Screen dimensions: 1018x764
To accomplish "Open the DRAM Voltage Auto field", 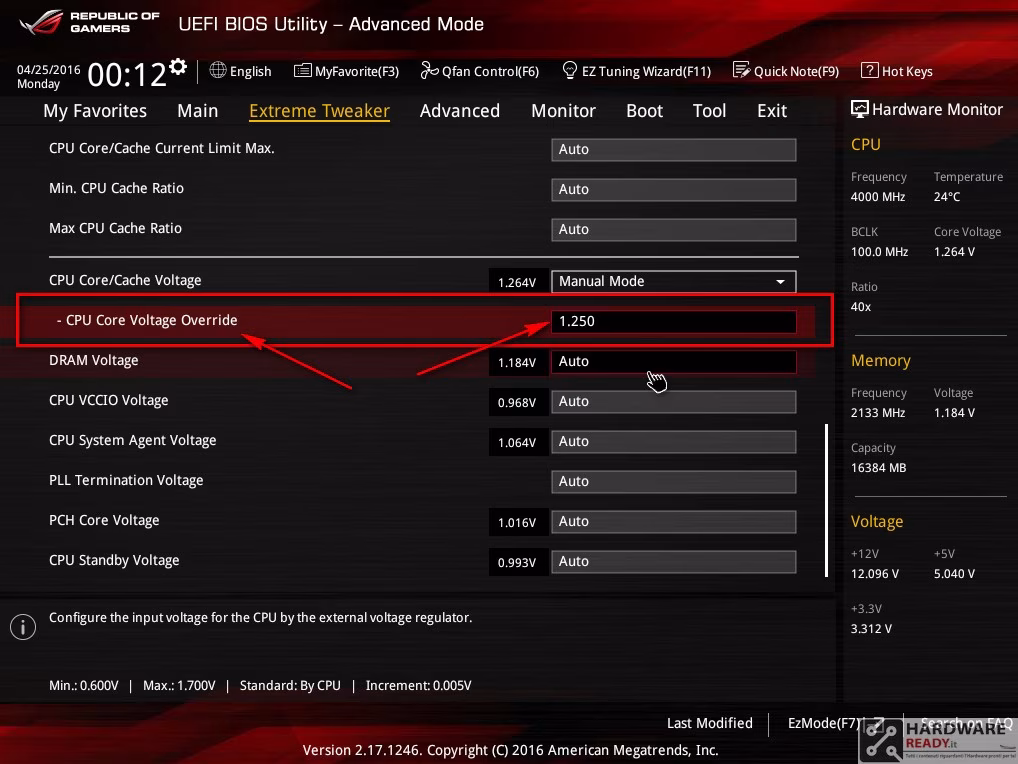I will (x=673, y=362).
